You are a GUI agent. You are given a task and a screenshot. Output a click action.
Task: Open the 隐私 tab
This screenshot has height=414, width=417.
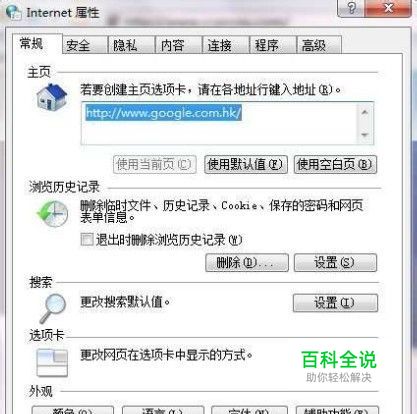point(125,45)
